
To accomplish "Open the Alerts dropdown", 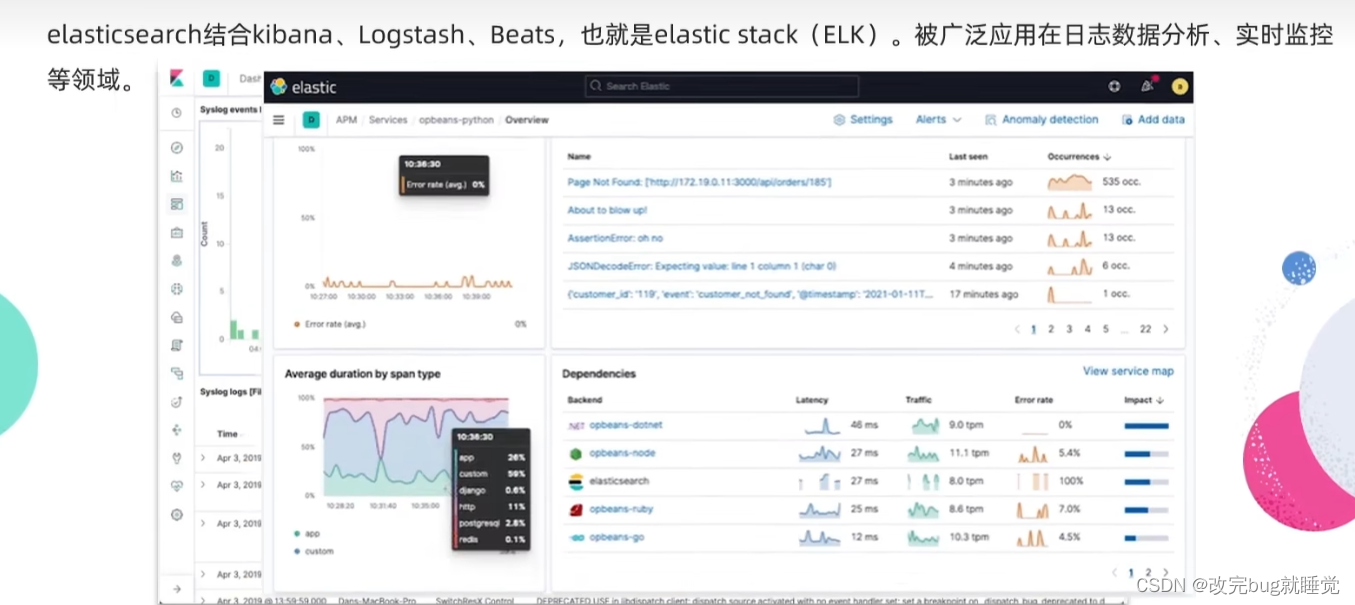I will (x=938, y=120).
